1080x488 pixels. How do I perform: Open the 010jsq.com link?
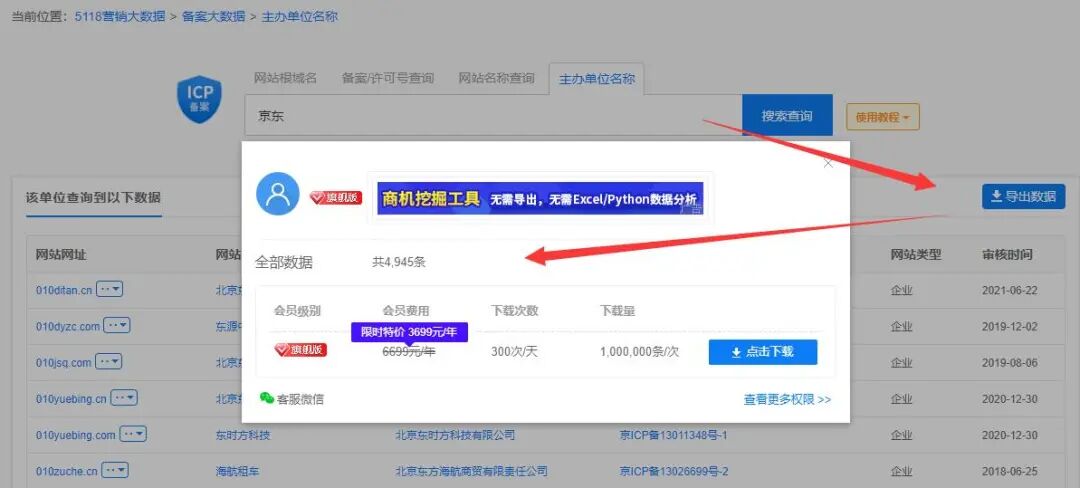pos(63,363)
